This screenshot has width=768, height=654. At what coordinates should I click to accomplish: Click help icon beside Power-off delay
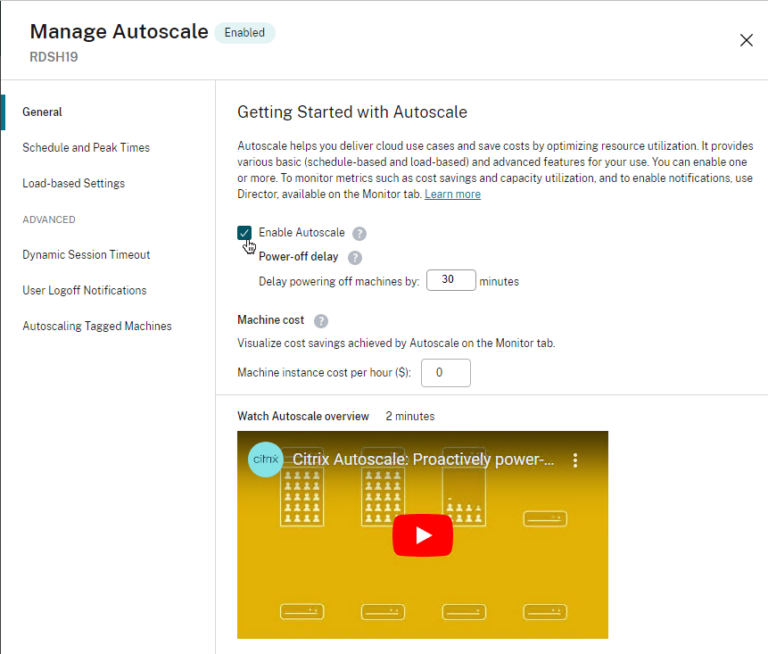355,257
